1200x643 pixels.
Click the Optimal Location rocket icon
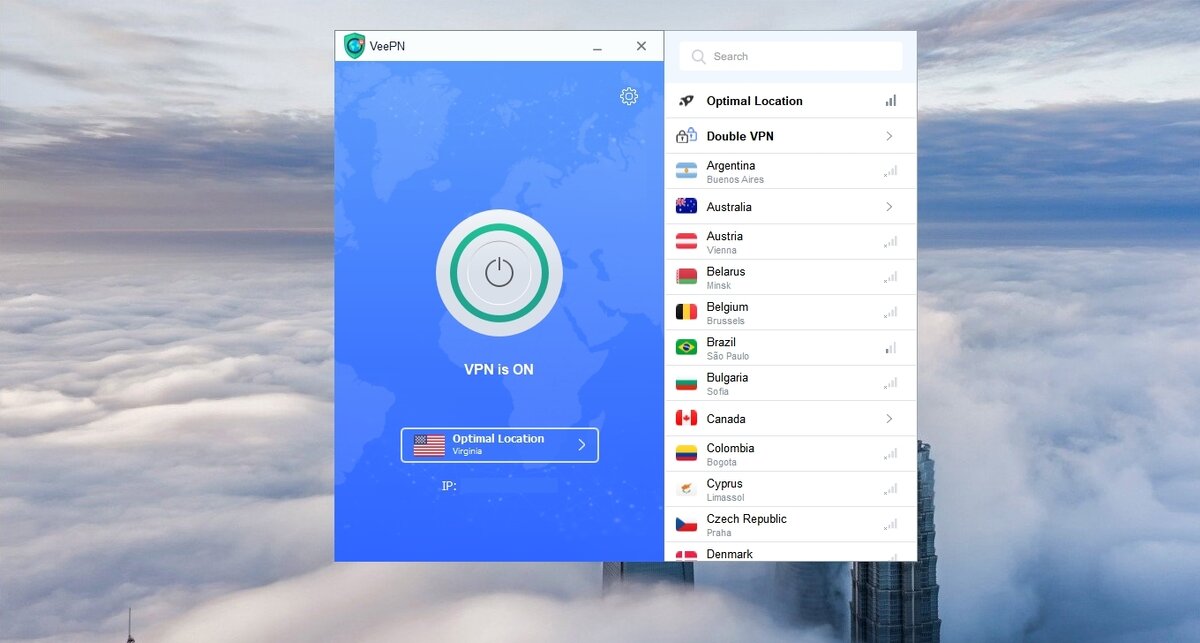[686, 101]
